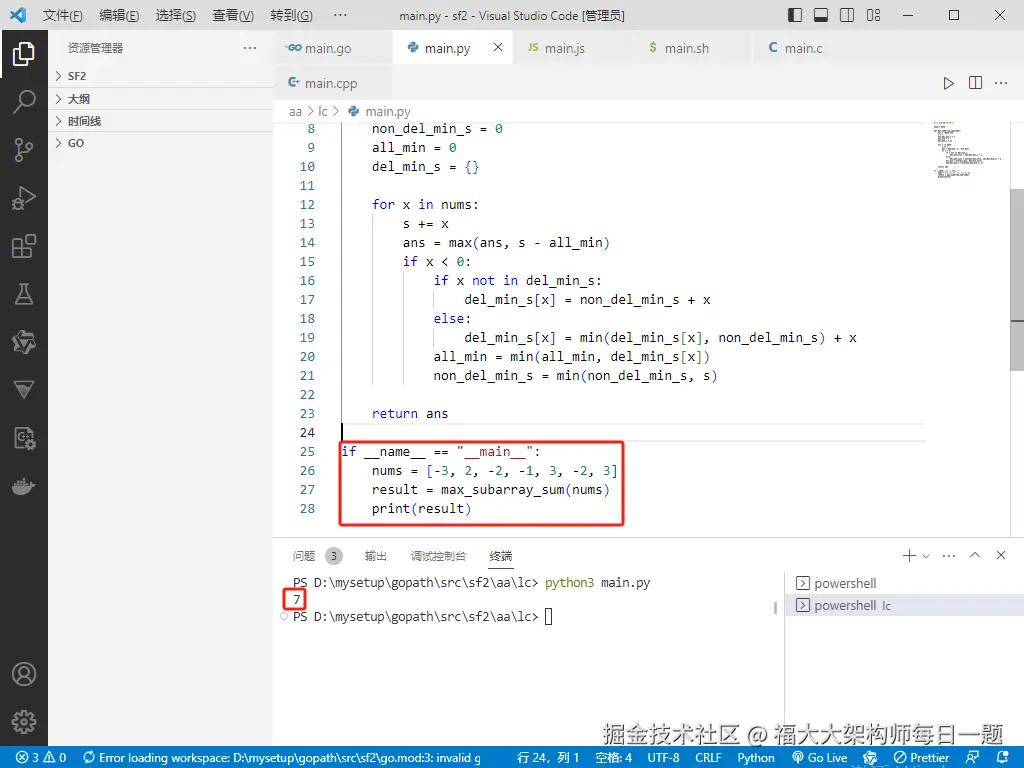
Task: Open the 编辑(E) menu
Action: tap(119, 15)
